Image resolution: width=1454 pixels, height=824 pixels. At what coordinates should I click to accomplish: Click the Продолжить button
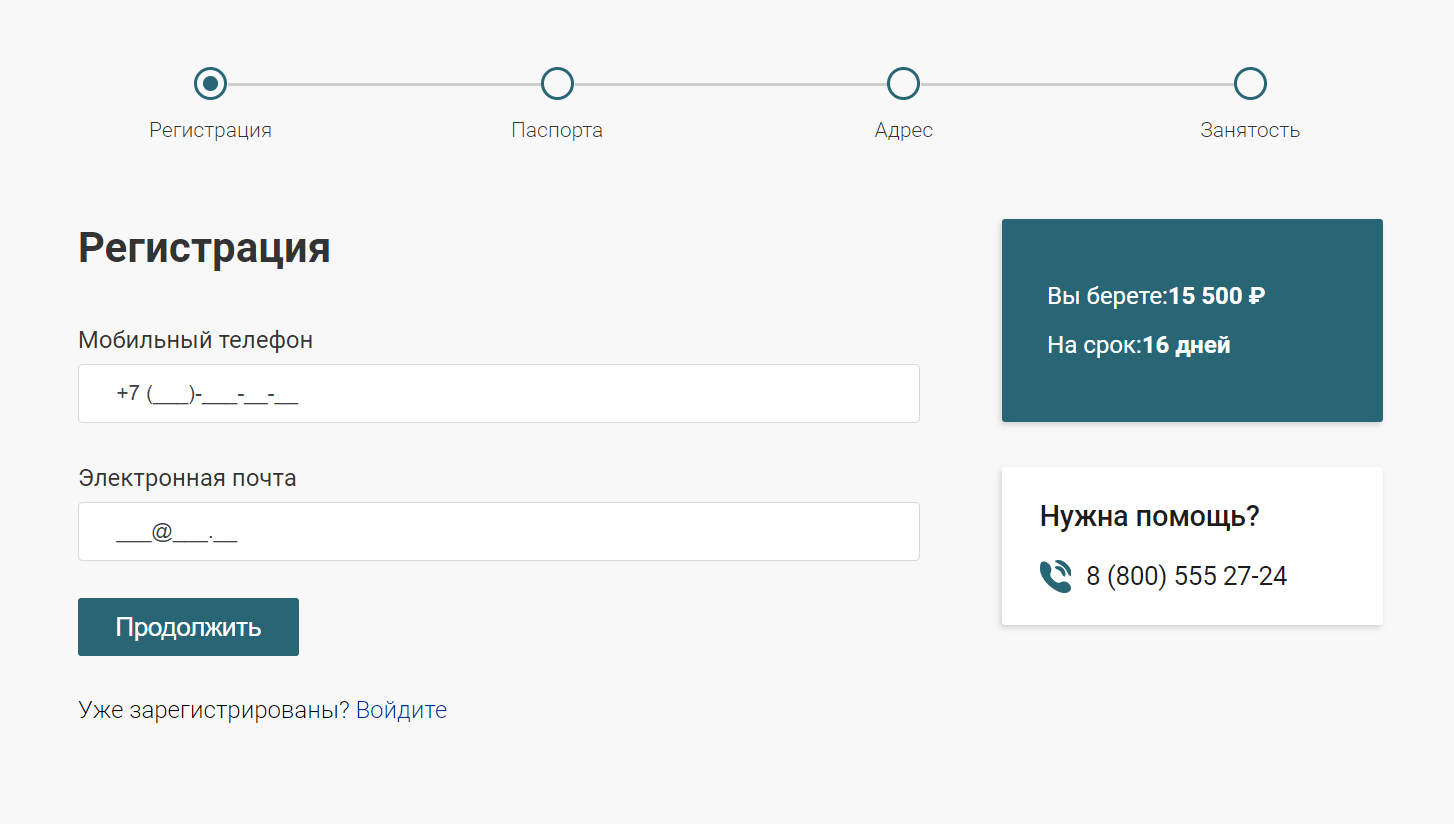pos(188,627)
